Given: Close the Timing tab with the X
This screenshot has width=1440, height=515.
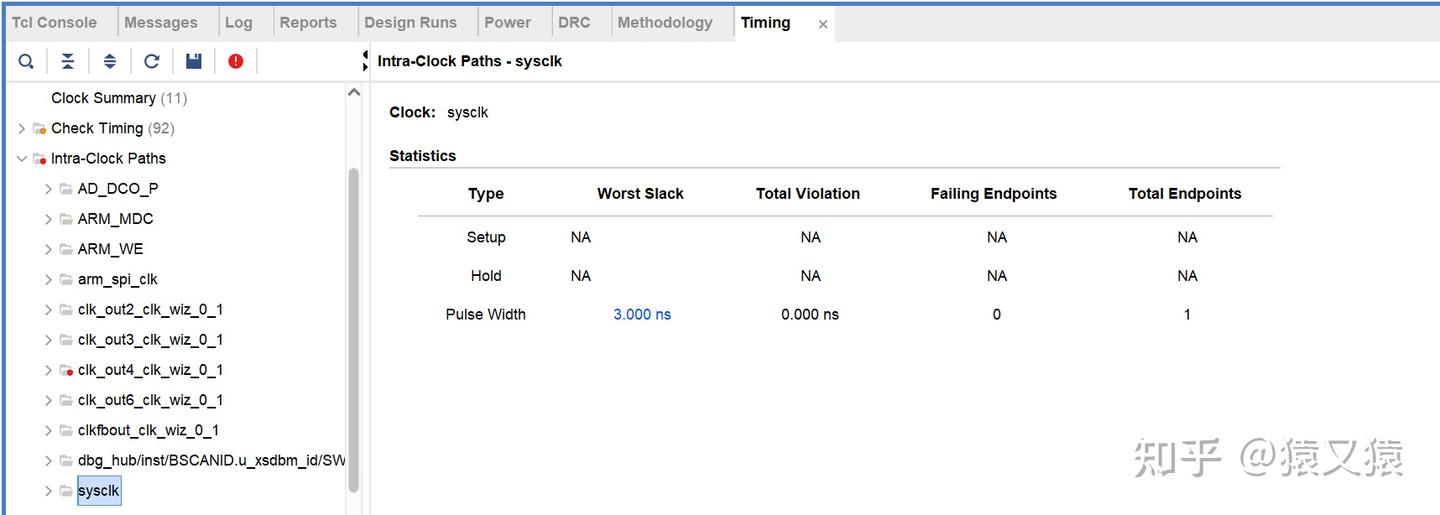Looking at the screenshot, I should pos(823,24).
